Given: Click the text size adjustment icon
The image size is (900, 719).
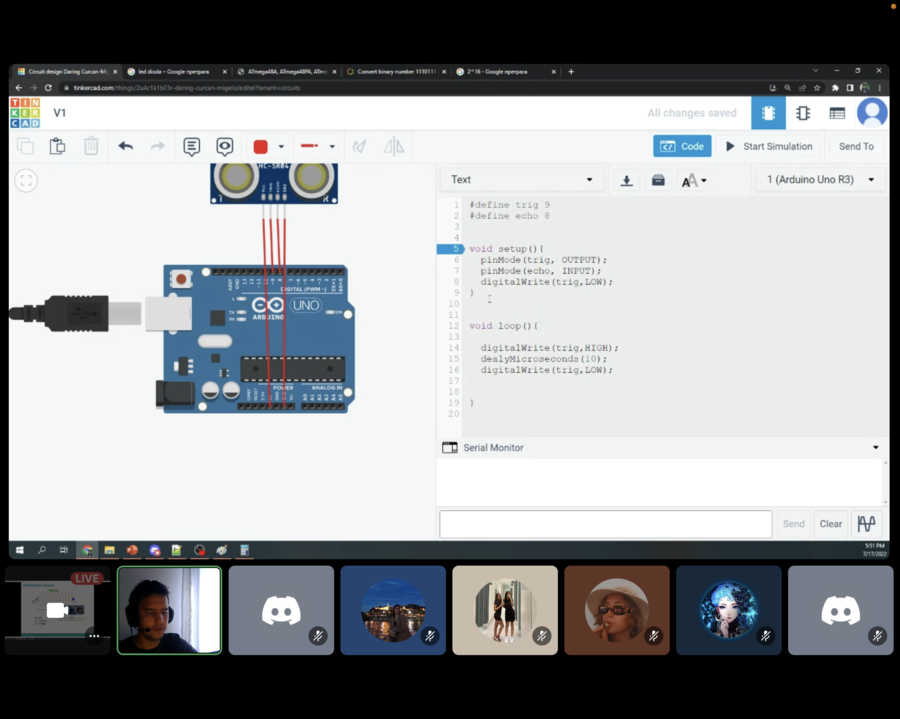Looking at the screenshot, I should coord(693,180).
